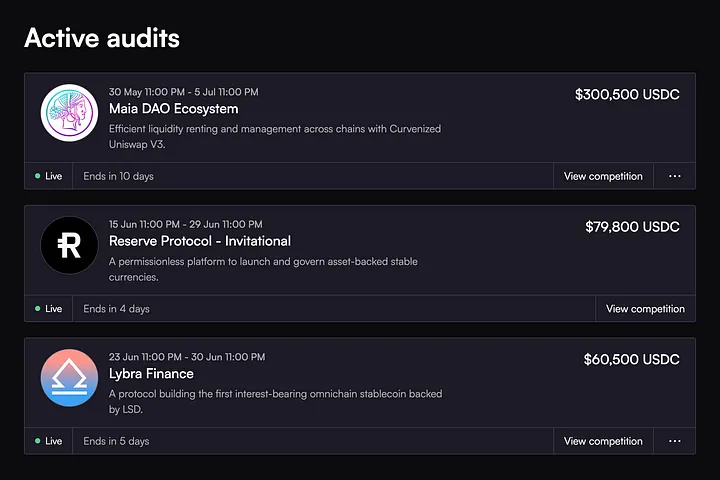Viewport: 720px width, 480px height.
Task: Click the Live status dot on Maia DAO
Action: [x=38, y=176]
